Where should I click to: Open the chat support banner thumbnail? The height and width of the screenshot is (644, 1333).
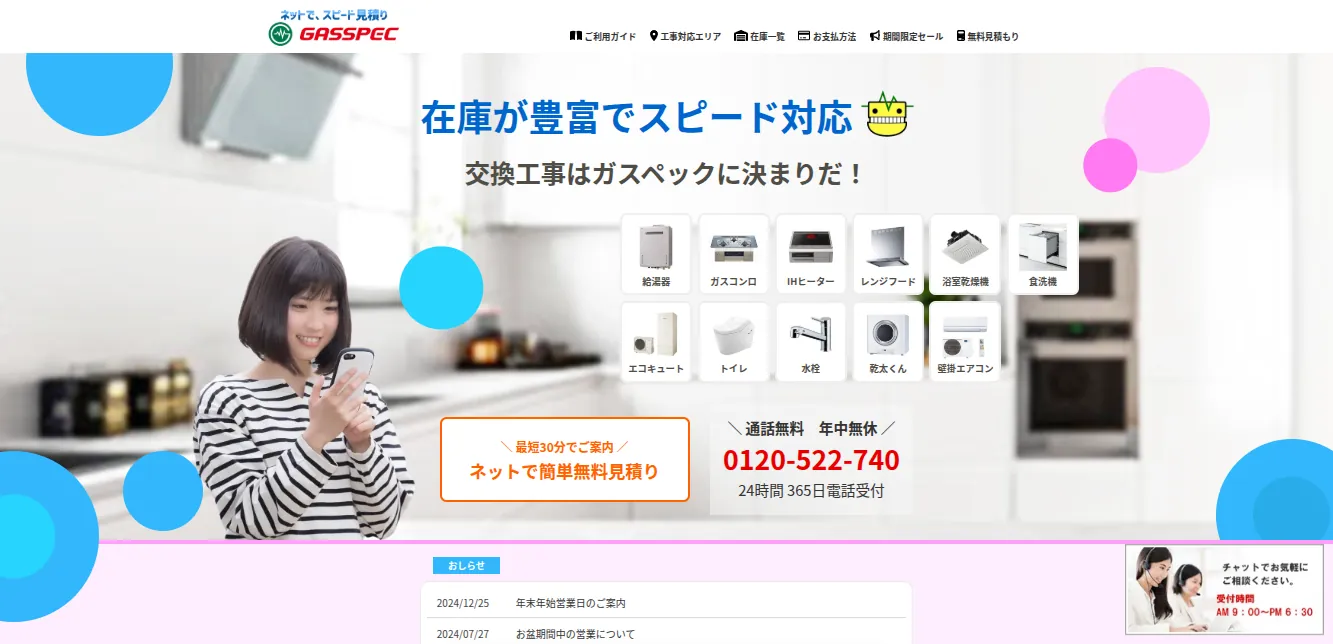pos(1224,589)
